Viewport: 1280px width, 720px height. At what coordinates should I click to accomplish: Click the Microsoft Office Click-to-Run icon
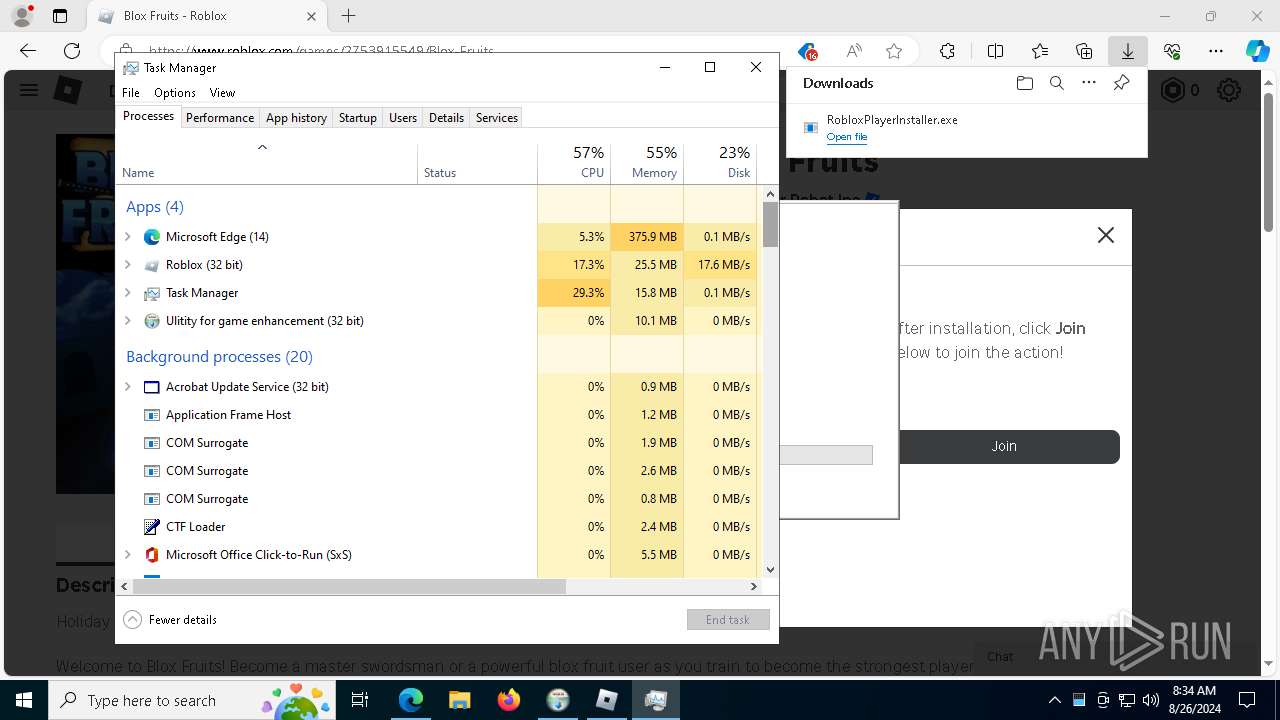[x=152, y=555]
